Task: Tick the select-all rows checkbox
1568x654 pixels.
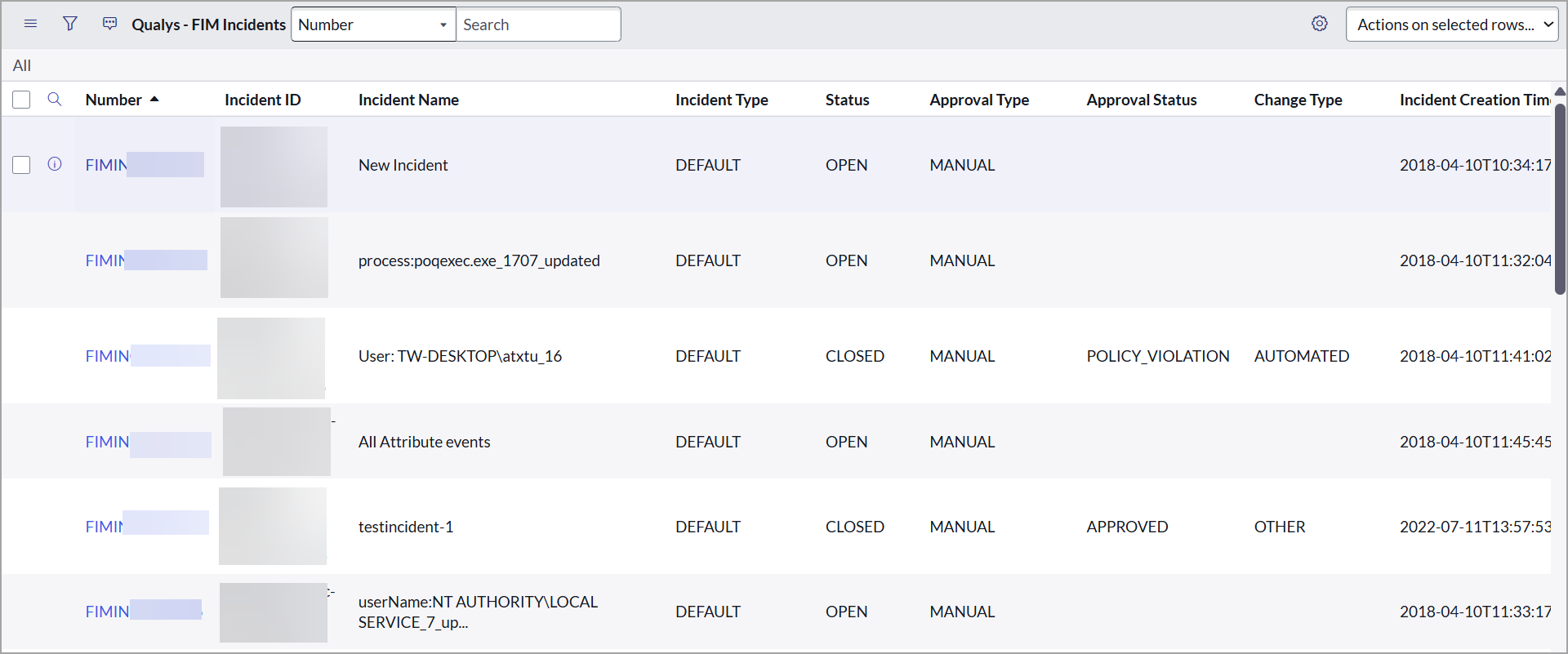Action: click(x=21, y=100)
